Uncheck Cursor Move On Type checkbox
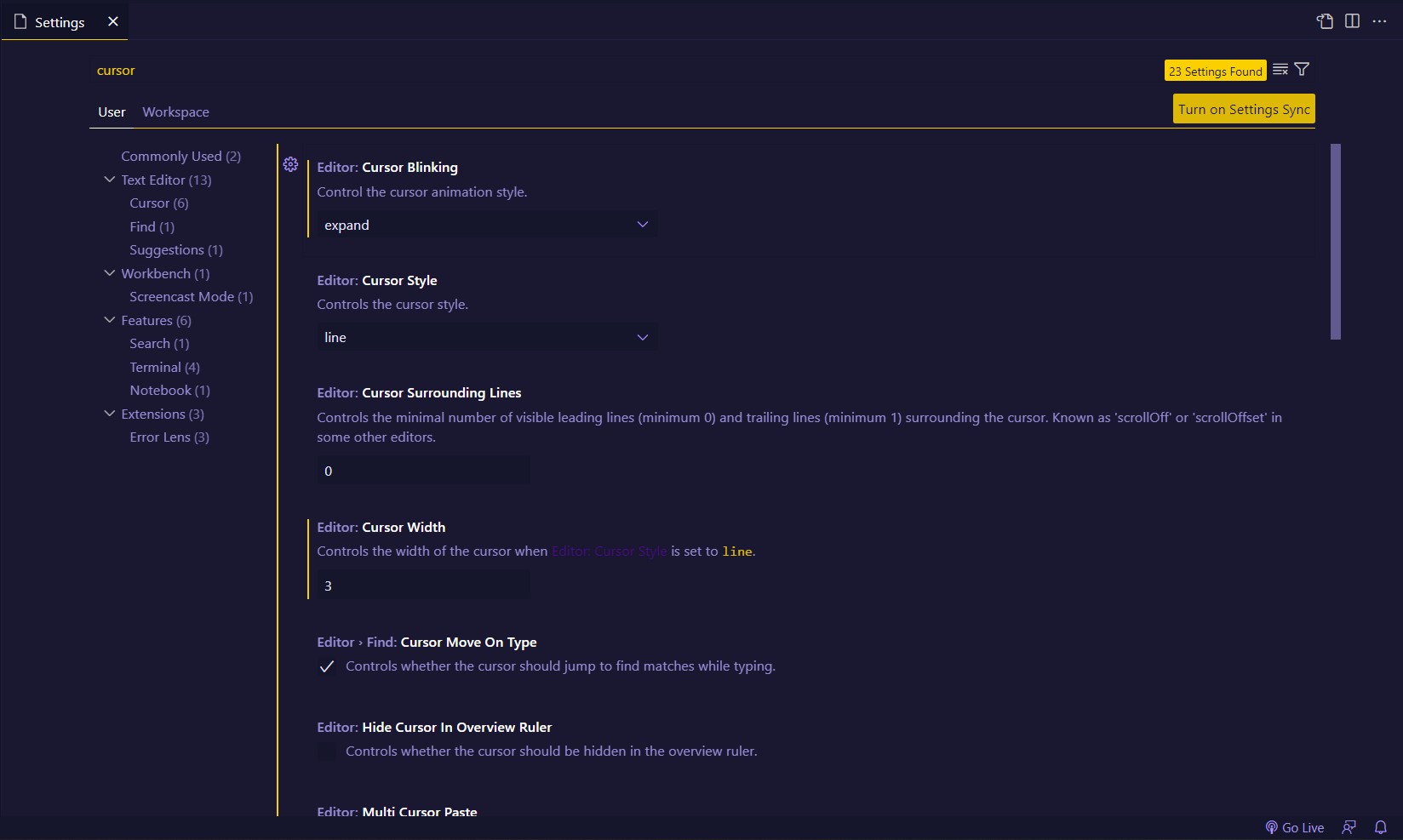Image resolution: width=1403 pixels, height=840 pixels. (x=326, y=666)
